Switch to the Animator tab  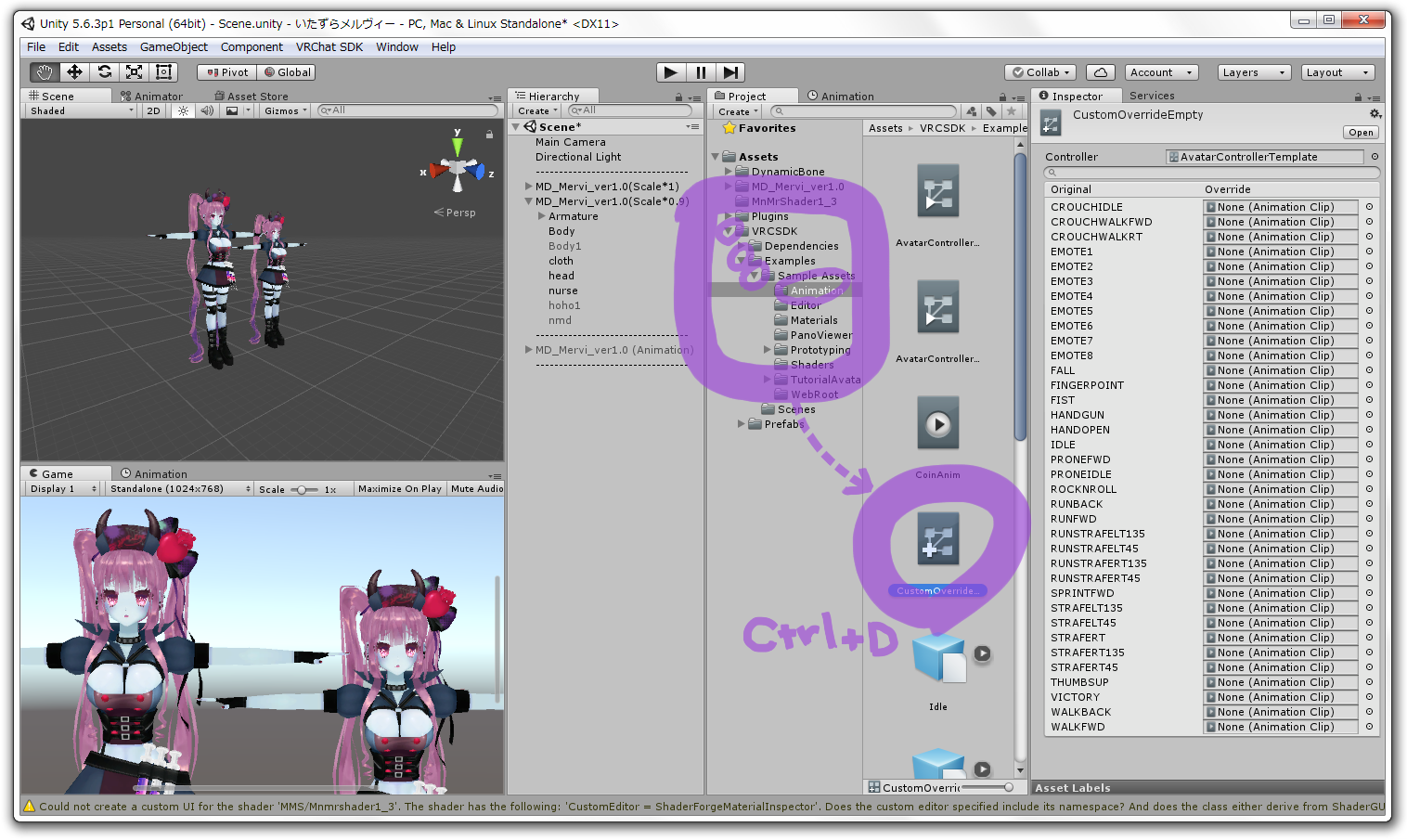(151, 97)
